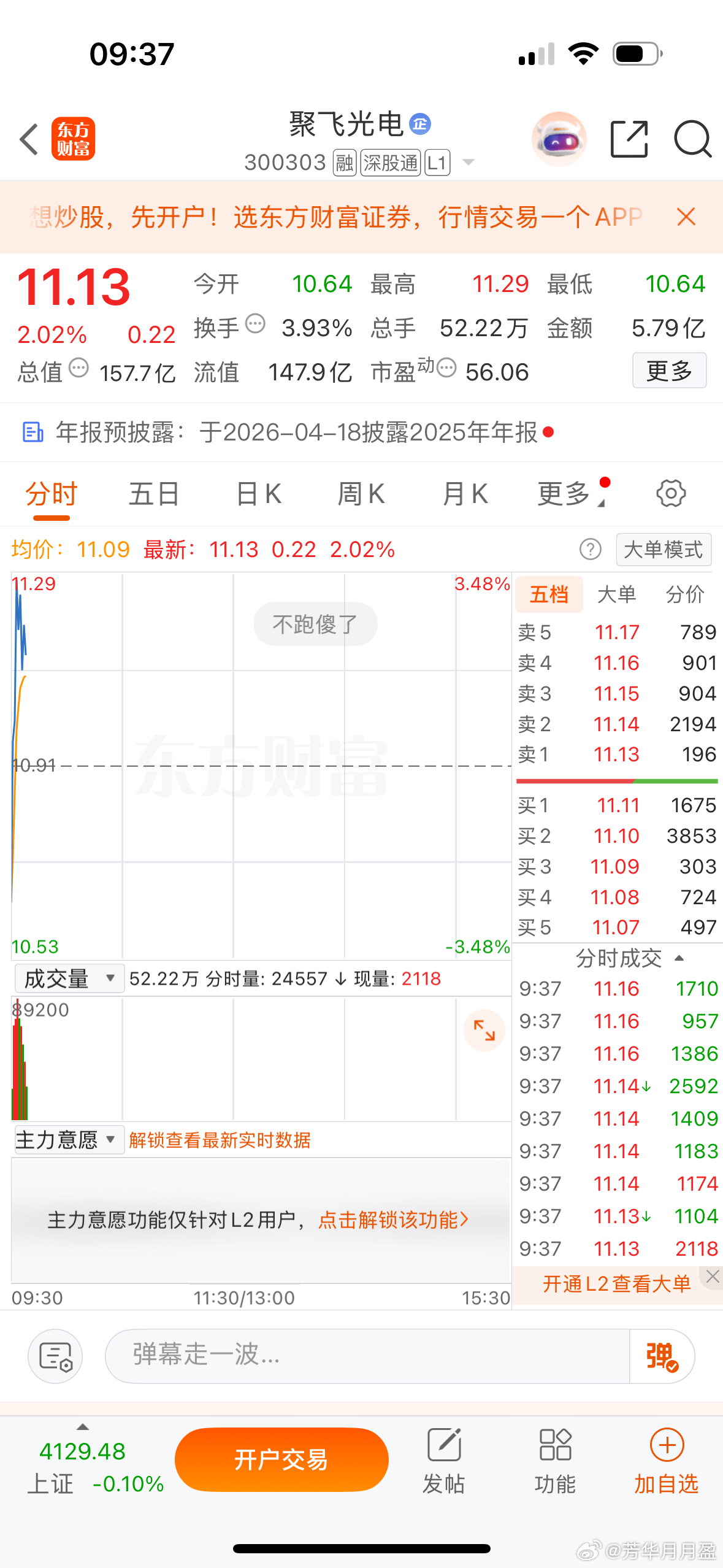Switch to the 日K tab

259,494
